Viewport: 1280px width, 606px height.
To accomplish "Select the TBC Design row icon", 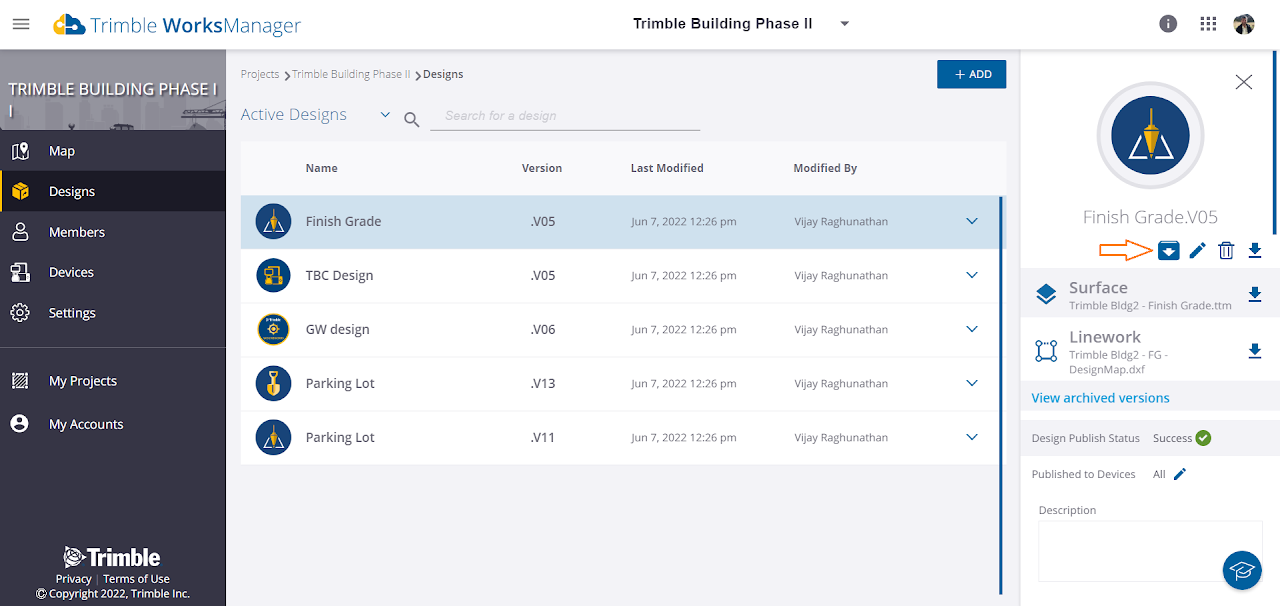I will pyautogui.click(x=273, y=275).
